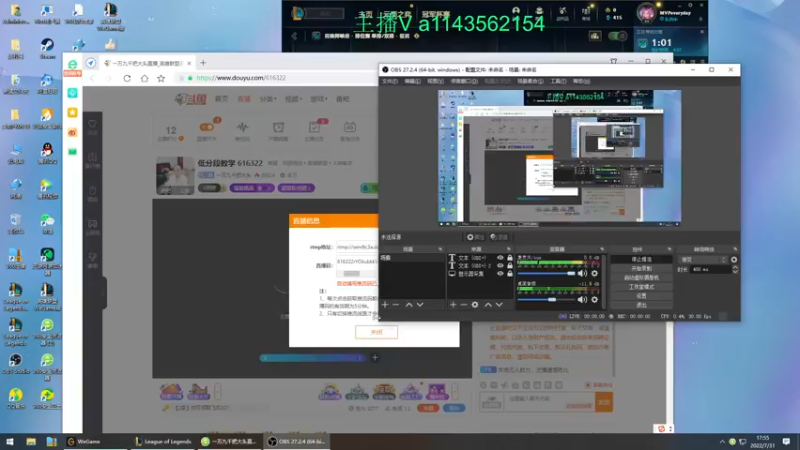This screenshot has width=800, height=450.
Task: Go back in the browser
Action: pos(92,78)
